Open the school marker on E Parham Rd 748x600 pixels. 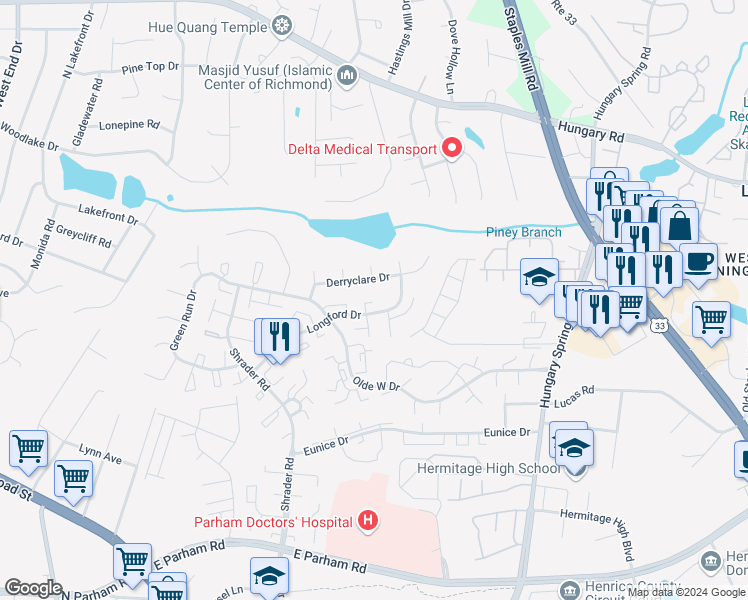point(270,577)
